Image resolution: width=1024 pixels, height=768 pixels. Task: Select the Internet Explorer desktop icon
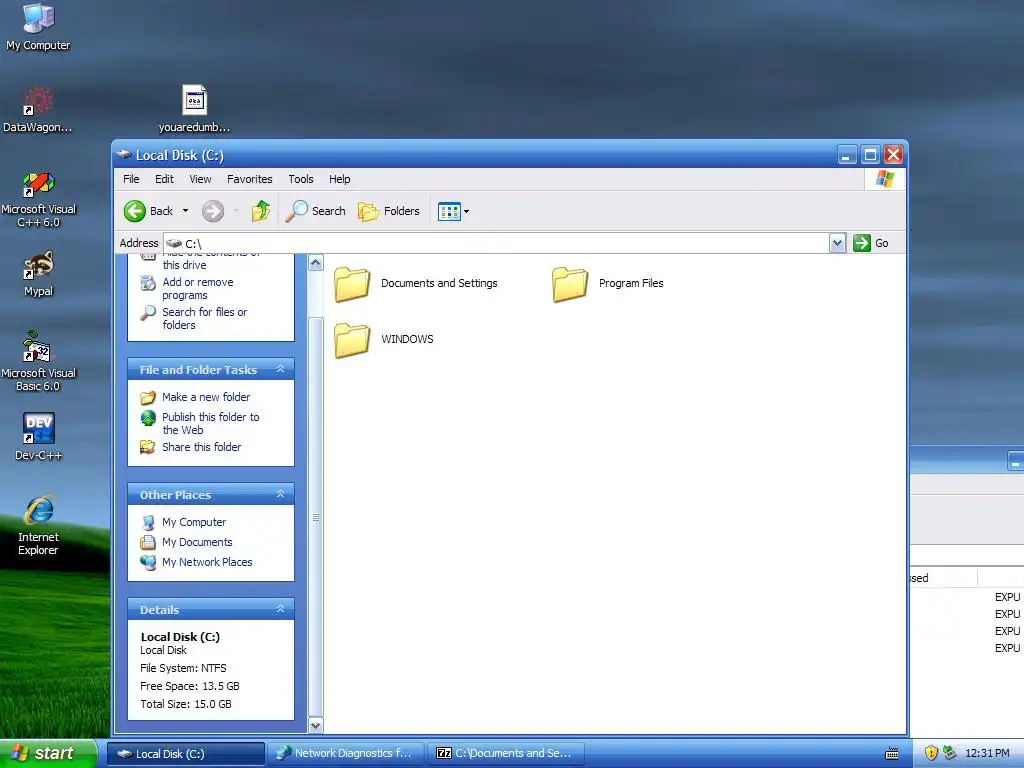tap(38, 526)
